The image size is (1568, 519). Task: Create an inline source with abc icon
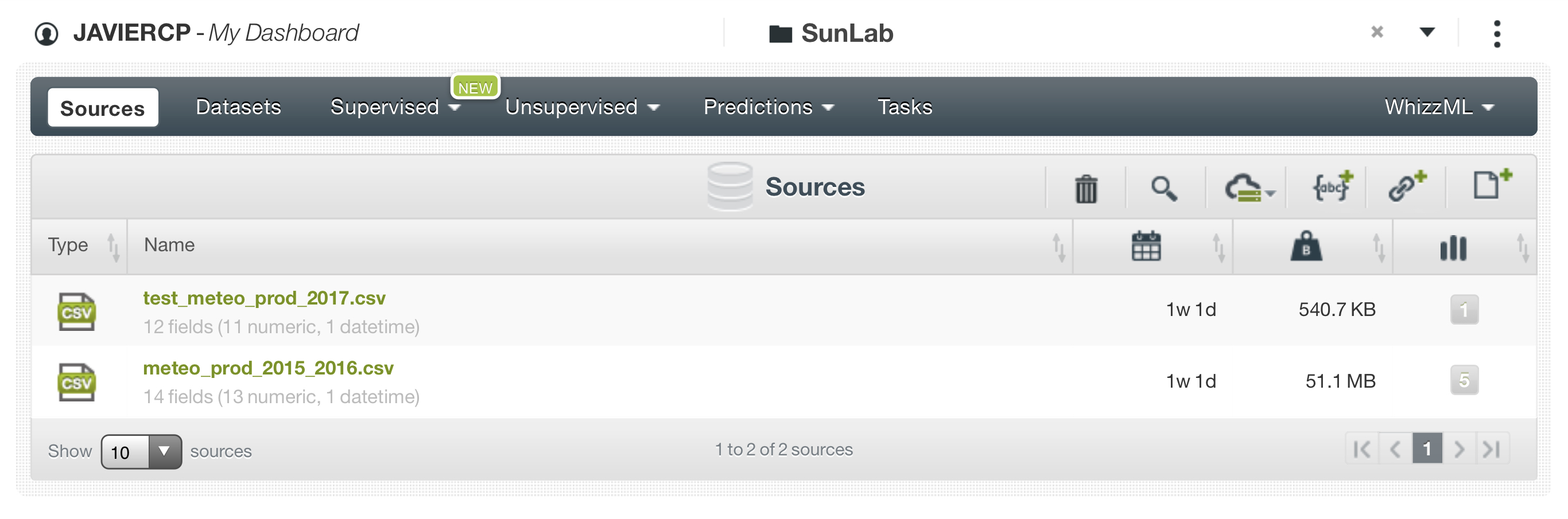1331,188
